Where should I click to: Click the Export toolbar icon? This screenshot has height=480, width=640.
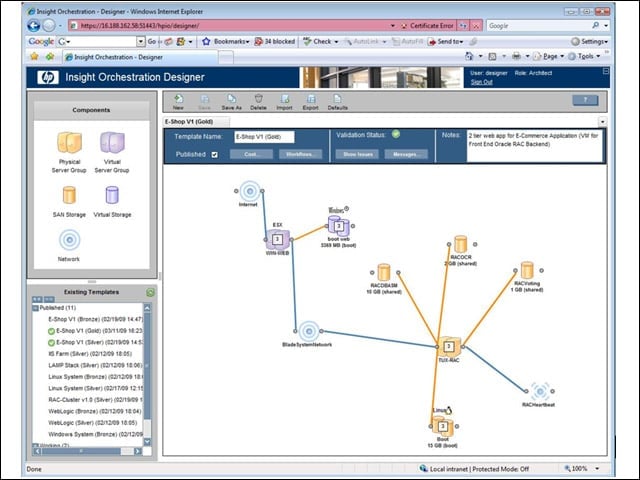(311, 102)
